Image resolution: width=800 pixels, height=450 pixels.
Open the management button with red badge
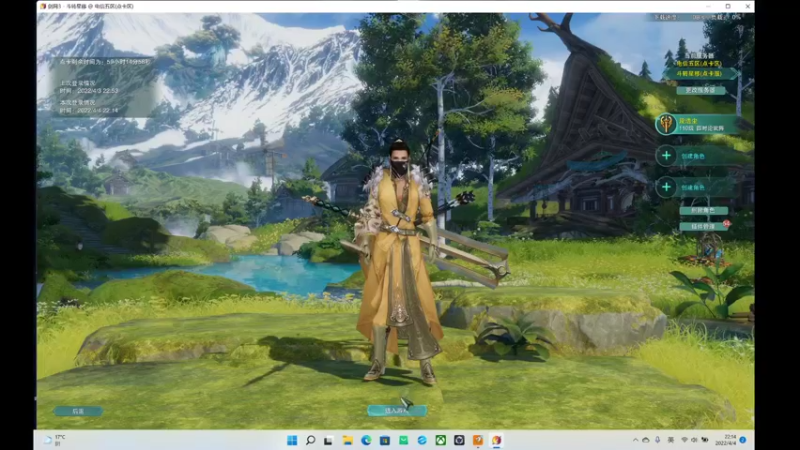(x=703, y=226)
